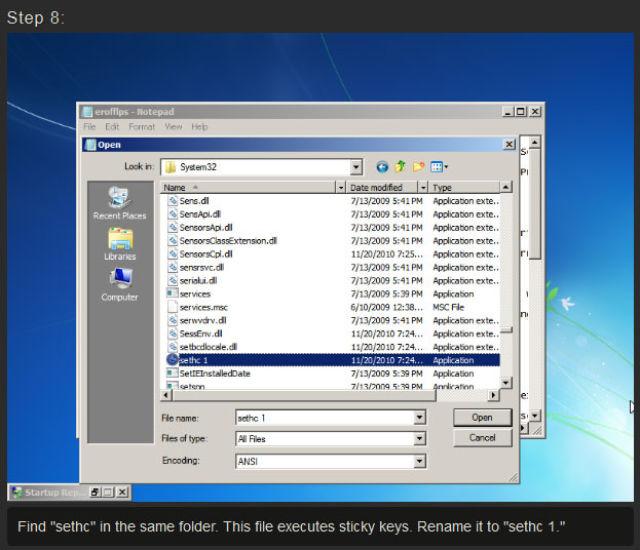Expand the Files of type dropdown

419,439
